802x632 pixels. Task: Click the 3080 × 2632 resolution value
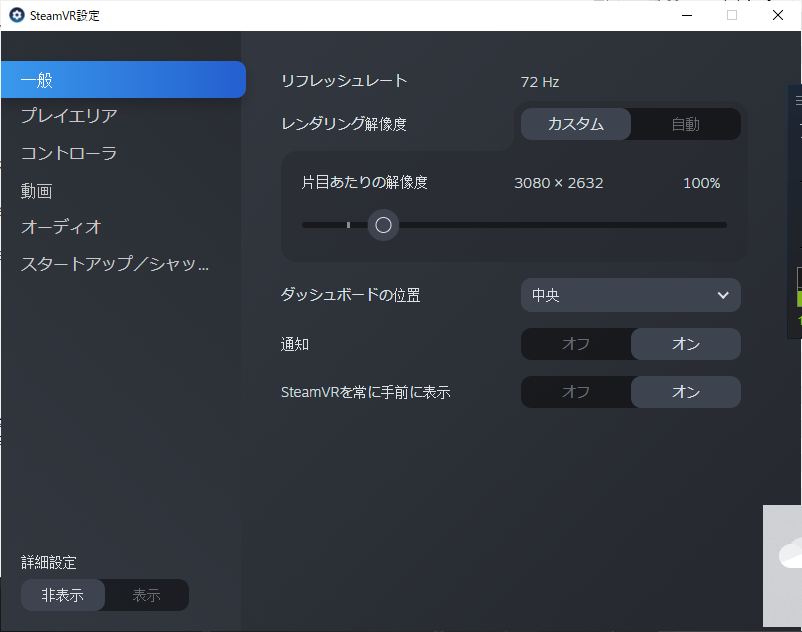559,183
